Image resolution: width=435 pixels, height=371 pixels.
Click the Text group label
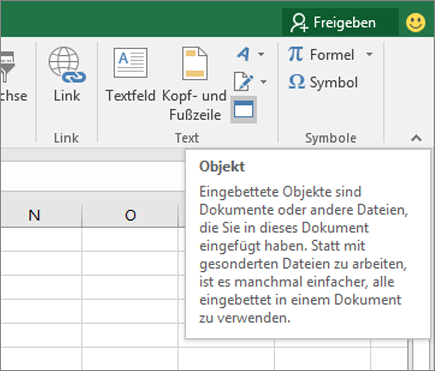[x=187, y=138]
